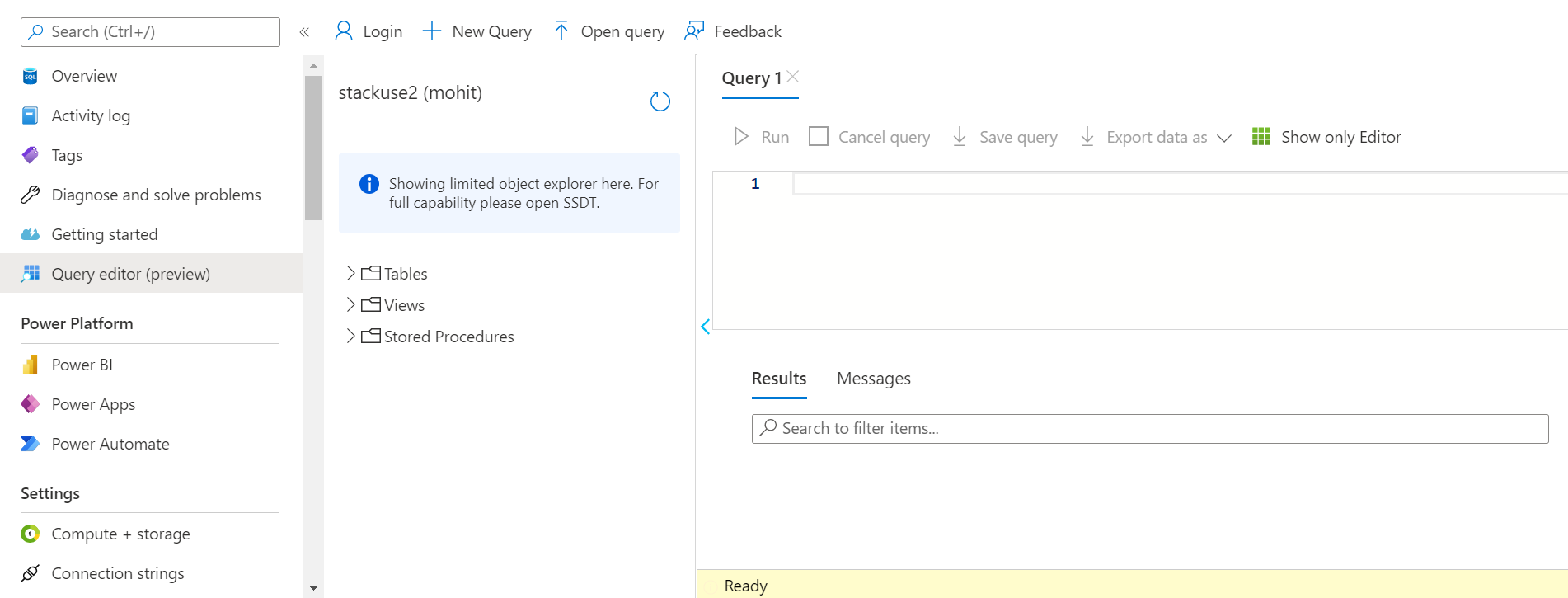The image size is (1568, 598).
Task: Create a New Query
Action: click(477, 31)
